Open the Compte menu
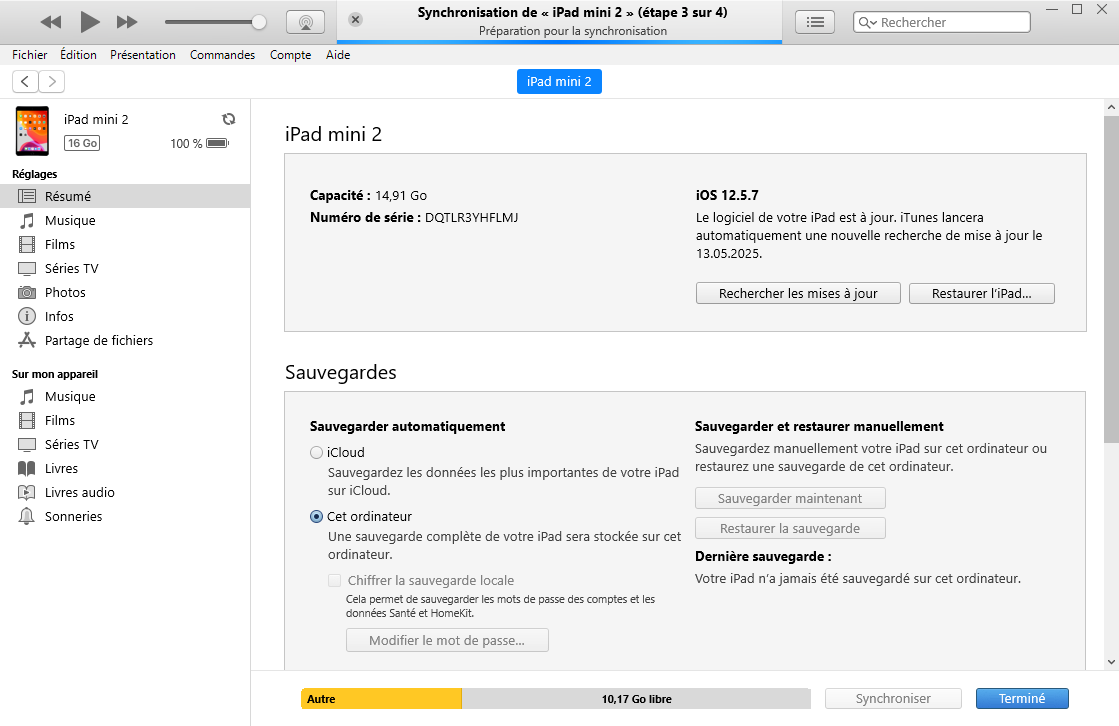 point(290,55)
